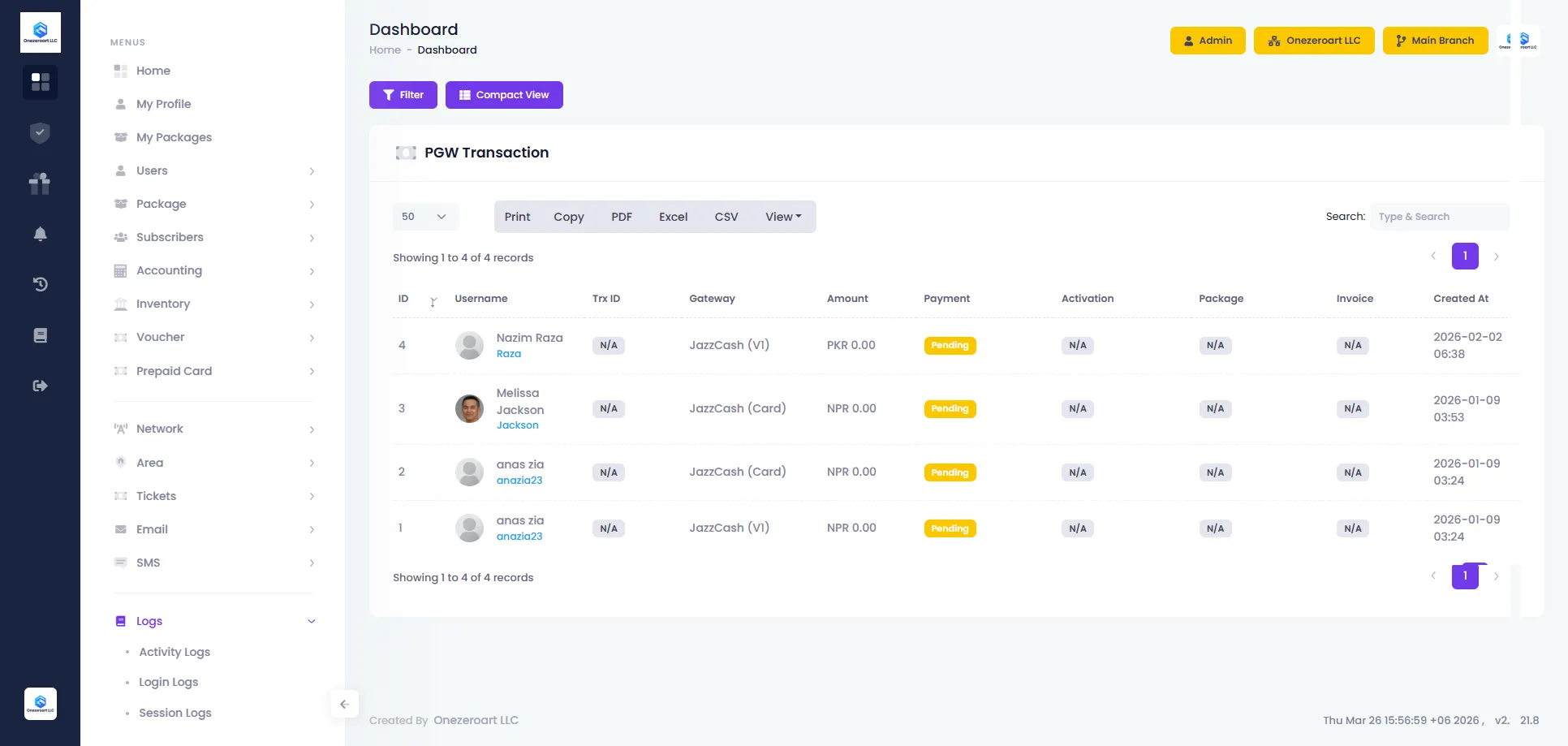Sort table by ID column header
The height and width of the screenshot is (746, 1568).
(403, 299)
